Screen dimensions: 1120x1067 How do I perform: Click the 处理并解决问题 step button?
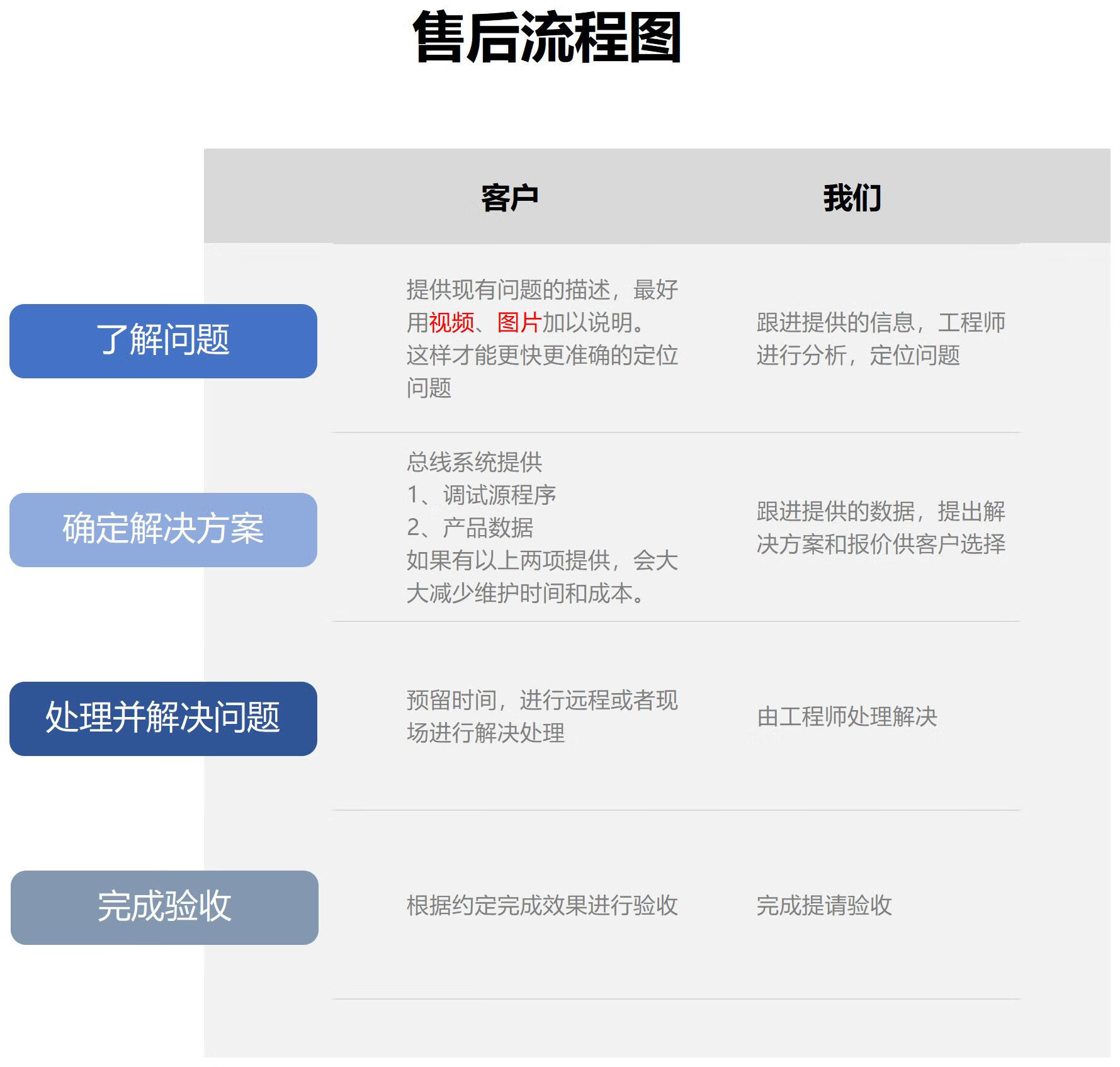(x=163, y=718)
